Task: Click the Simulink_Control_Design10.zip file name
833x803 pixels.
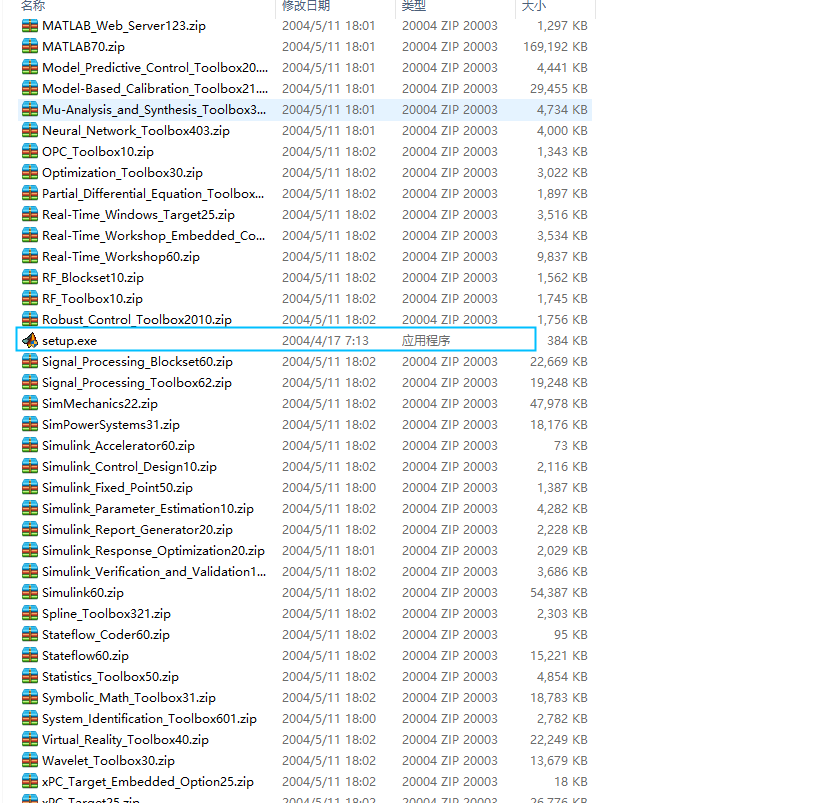Action: point(130,467)
